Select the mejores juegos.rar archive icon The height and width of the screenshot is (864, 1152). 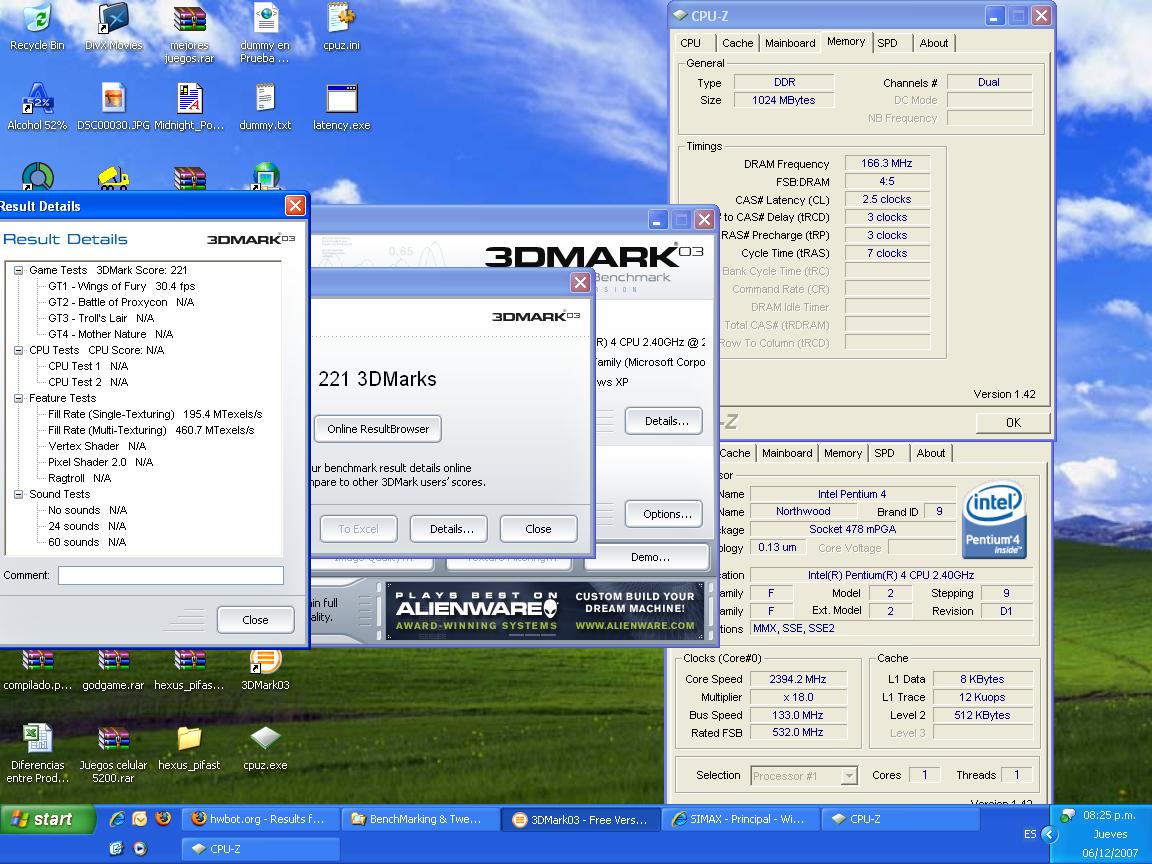point(190,33)
